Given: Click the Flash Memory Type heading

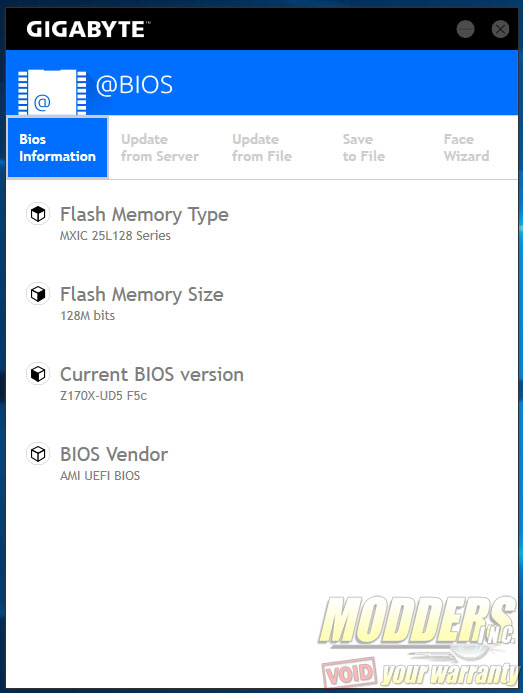Looking at the screenshot, I should click(144, 215).
